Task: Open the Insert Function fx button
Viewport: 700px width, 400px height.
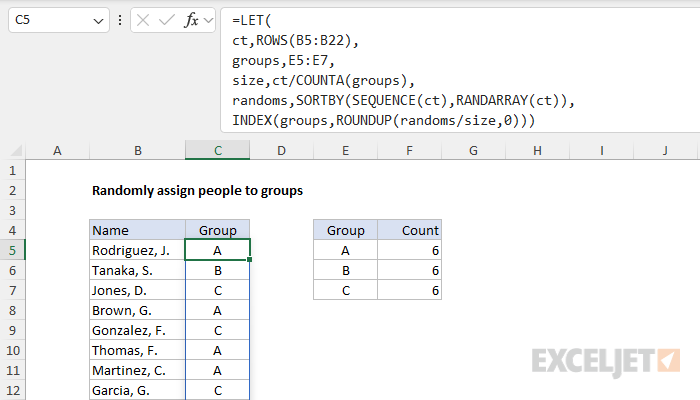Action: [x=191, y=20]
